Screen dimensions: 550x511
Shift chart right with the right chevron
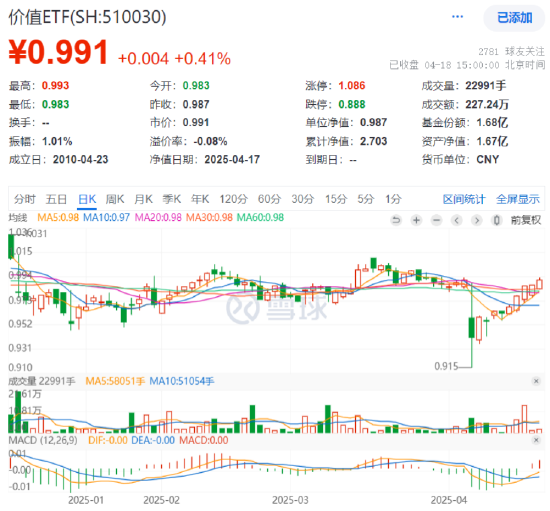point(477,220)
